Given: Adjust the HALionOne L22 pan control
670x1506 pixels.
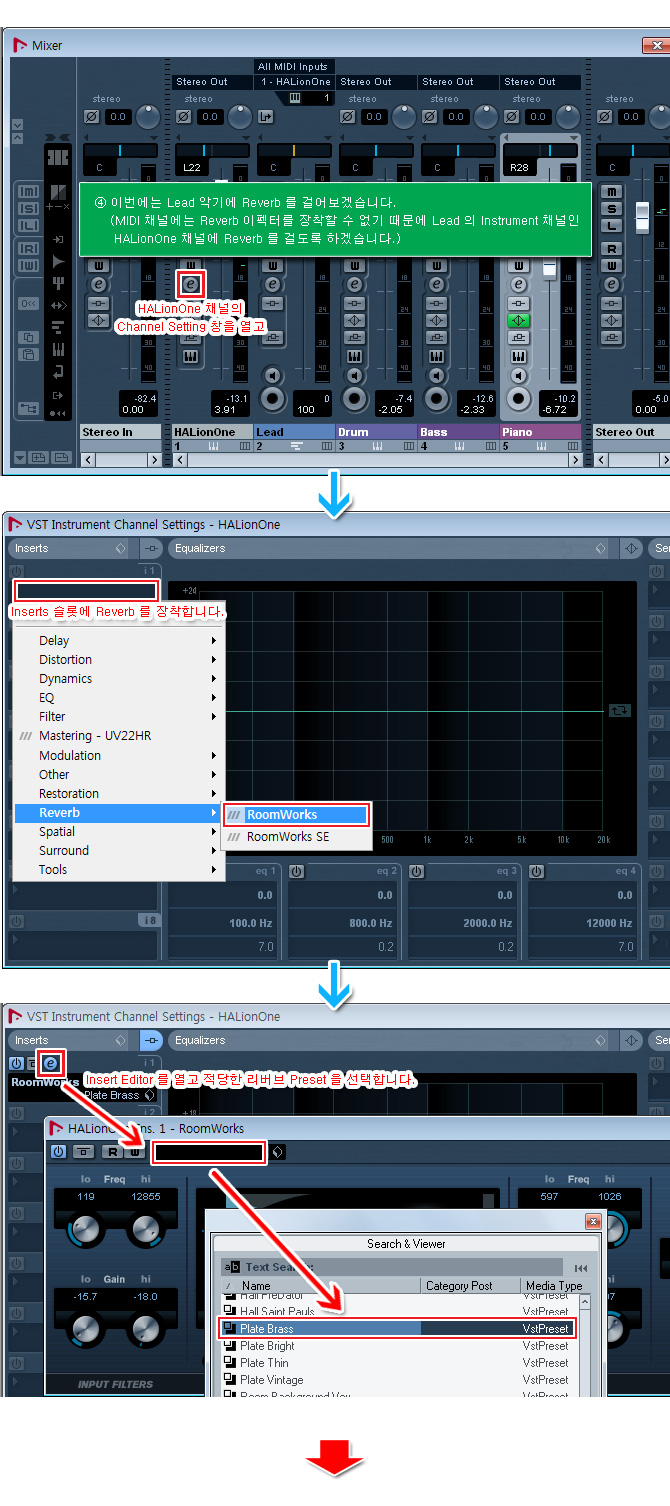Looking at the screenshot, I should pos(212,150).
